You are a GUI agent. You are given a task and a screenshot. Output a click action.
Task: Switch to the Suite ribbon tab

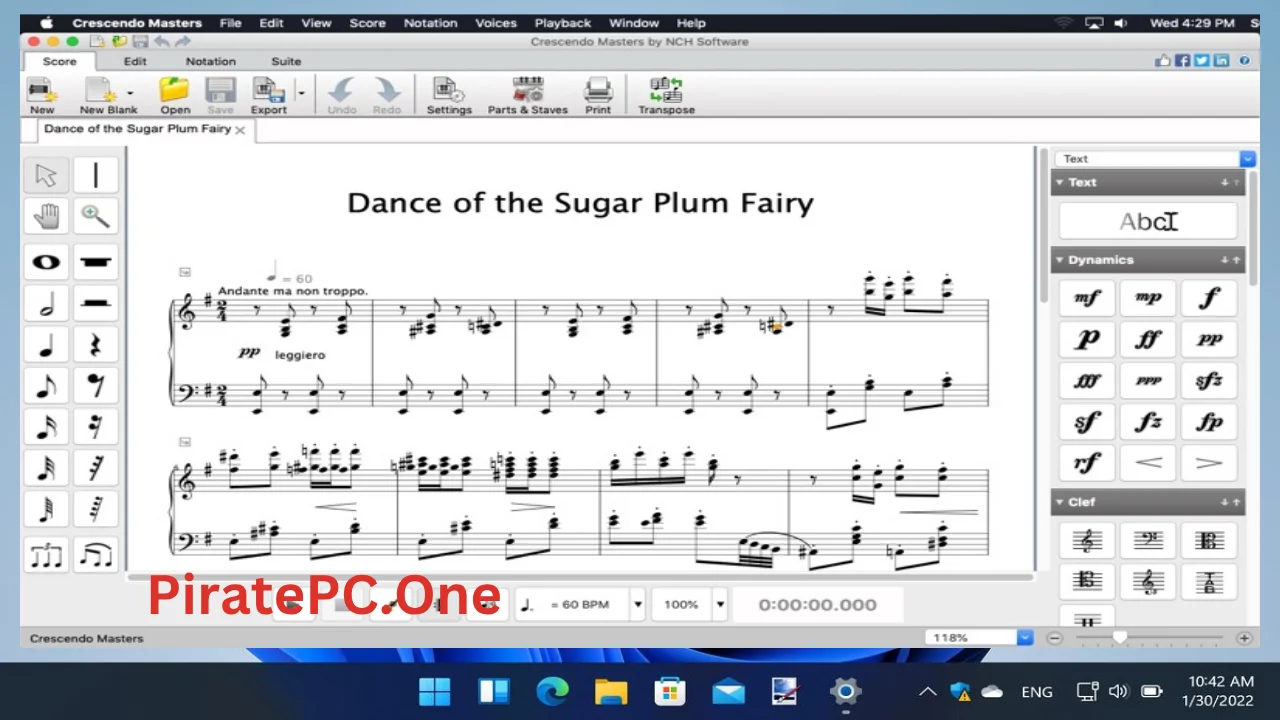[286, 61]
